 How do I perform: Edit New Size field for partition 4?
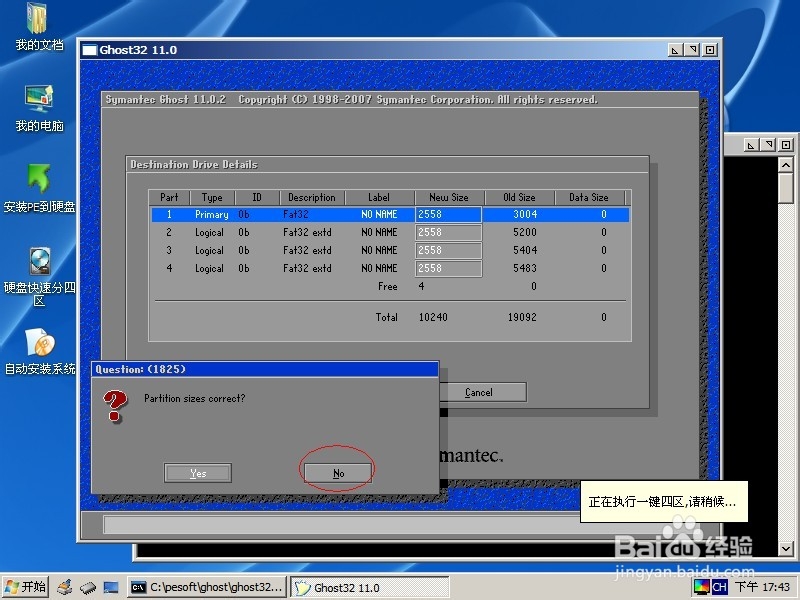448,268
